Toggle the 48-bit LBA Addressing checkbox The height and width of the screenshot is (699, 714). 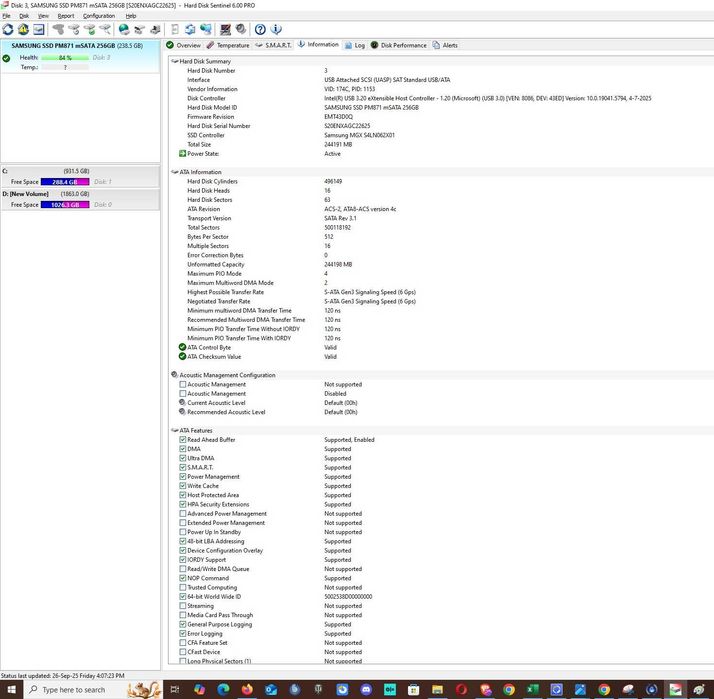[x=183, y=541]
